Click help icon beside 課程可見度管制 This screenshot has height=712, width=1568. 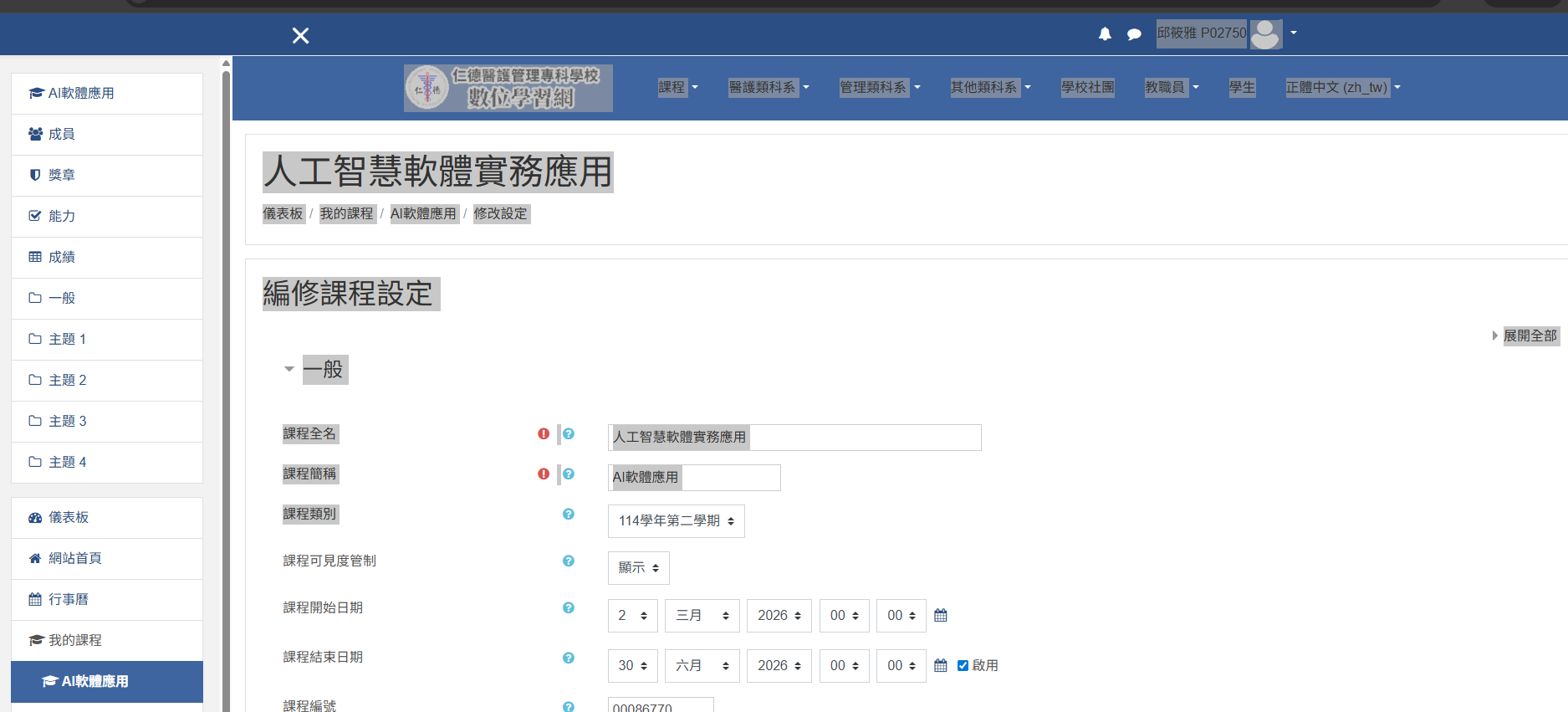click(569, 561)
